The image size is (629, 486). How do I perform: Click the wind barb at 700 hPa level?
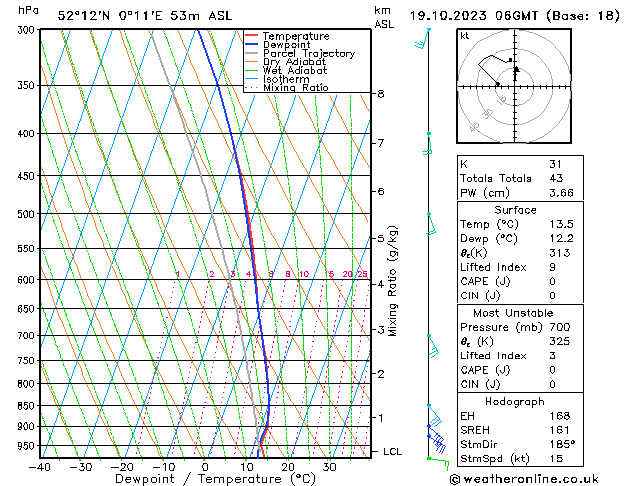tap(433, 346)
